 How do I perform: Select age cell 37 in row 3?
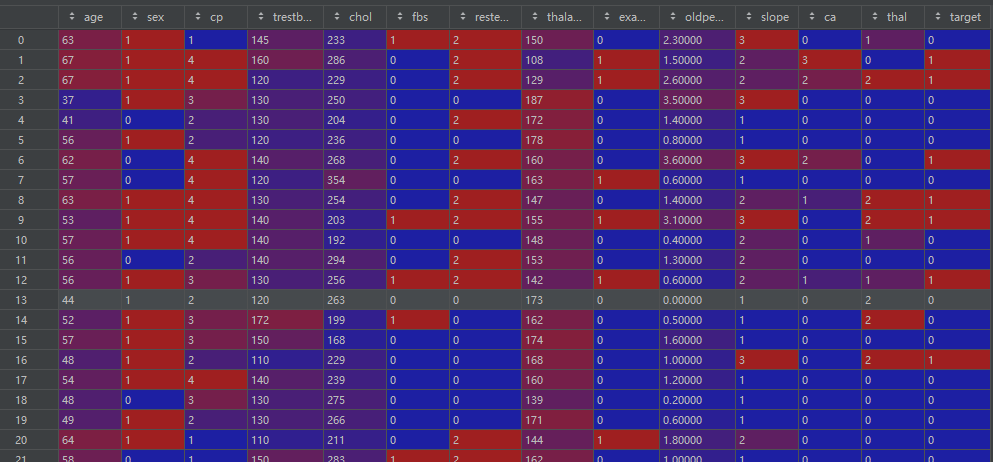(90, 100)
